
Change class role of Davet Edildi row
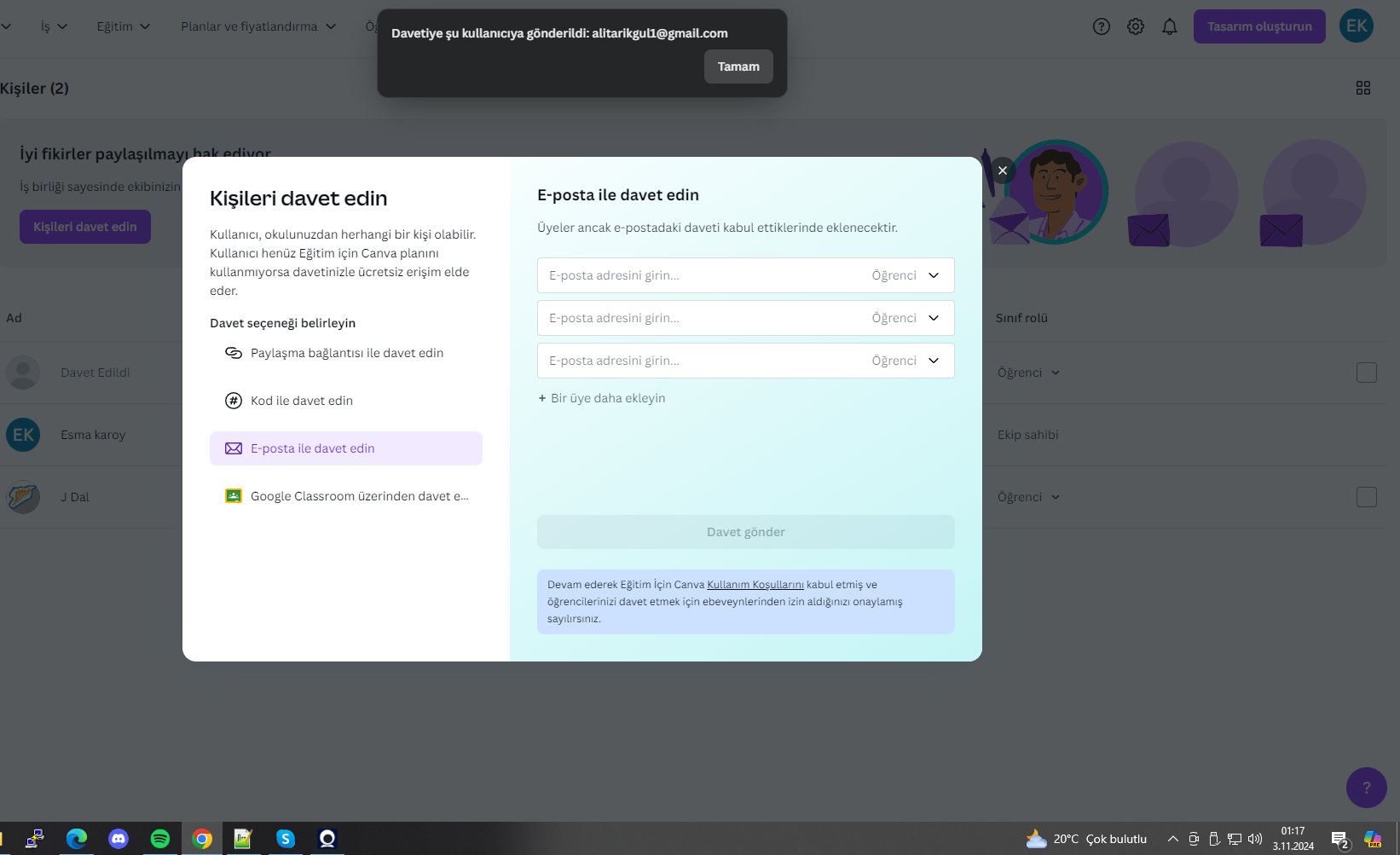[x=1029, y=373]
